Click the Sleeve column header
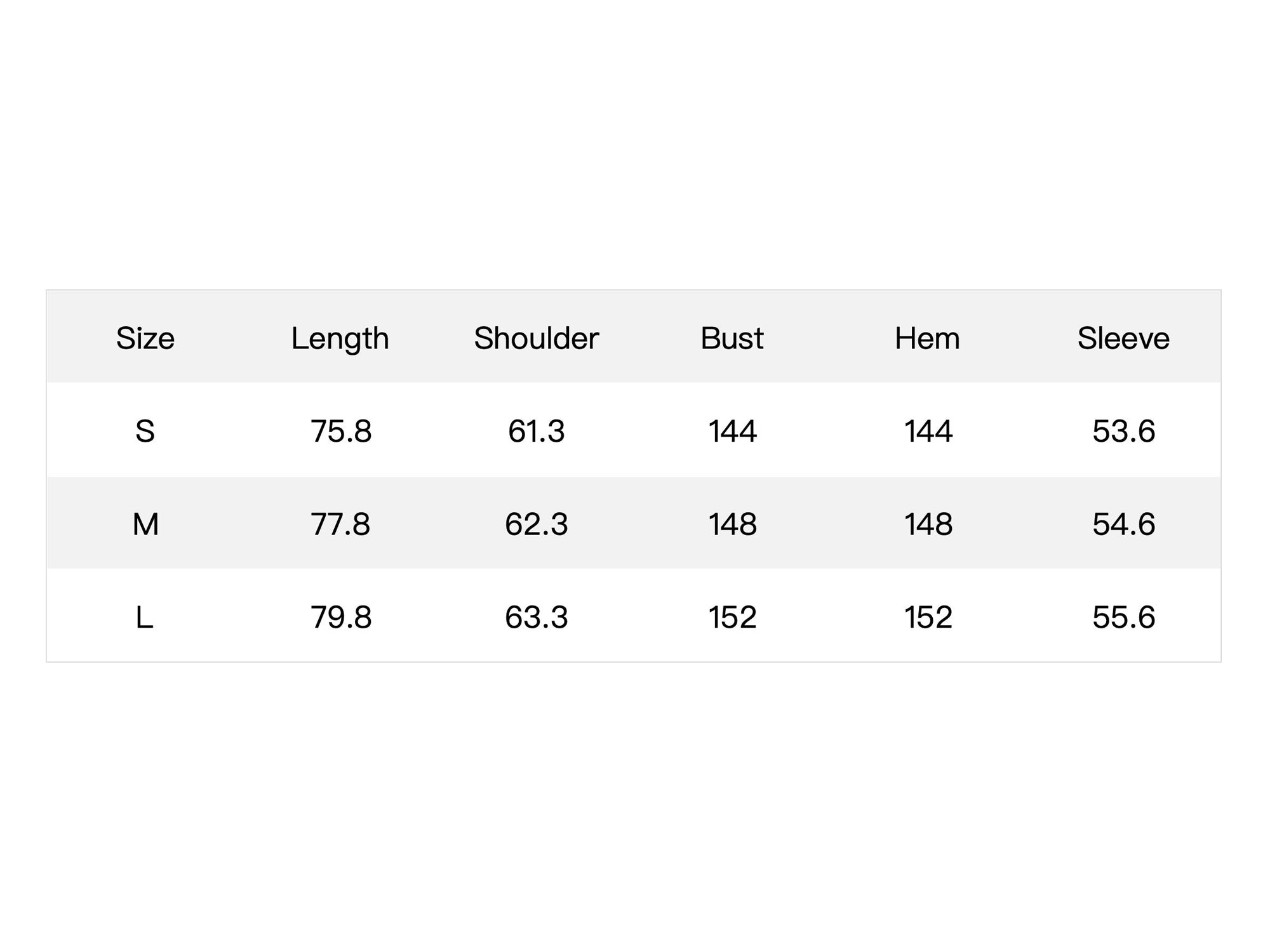The image size is (1270, 952). 1123,338
